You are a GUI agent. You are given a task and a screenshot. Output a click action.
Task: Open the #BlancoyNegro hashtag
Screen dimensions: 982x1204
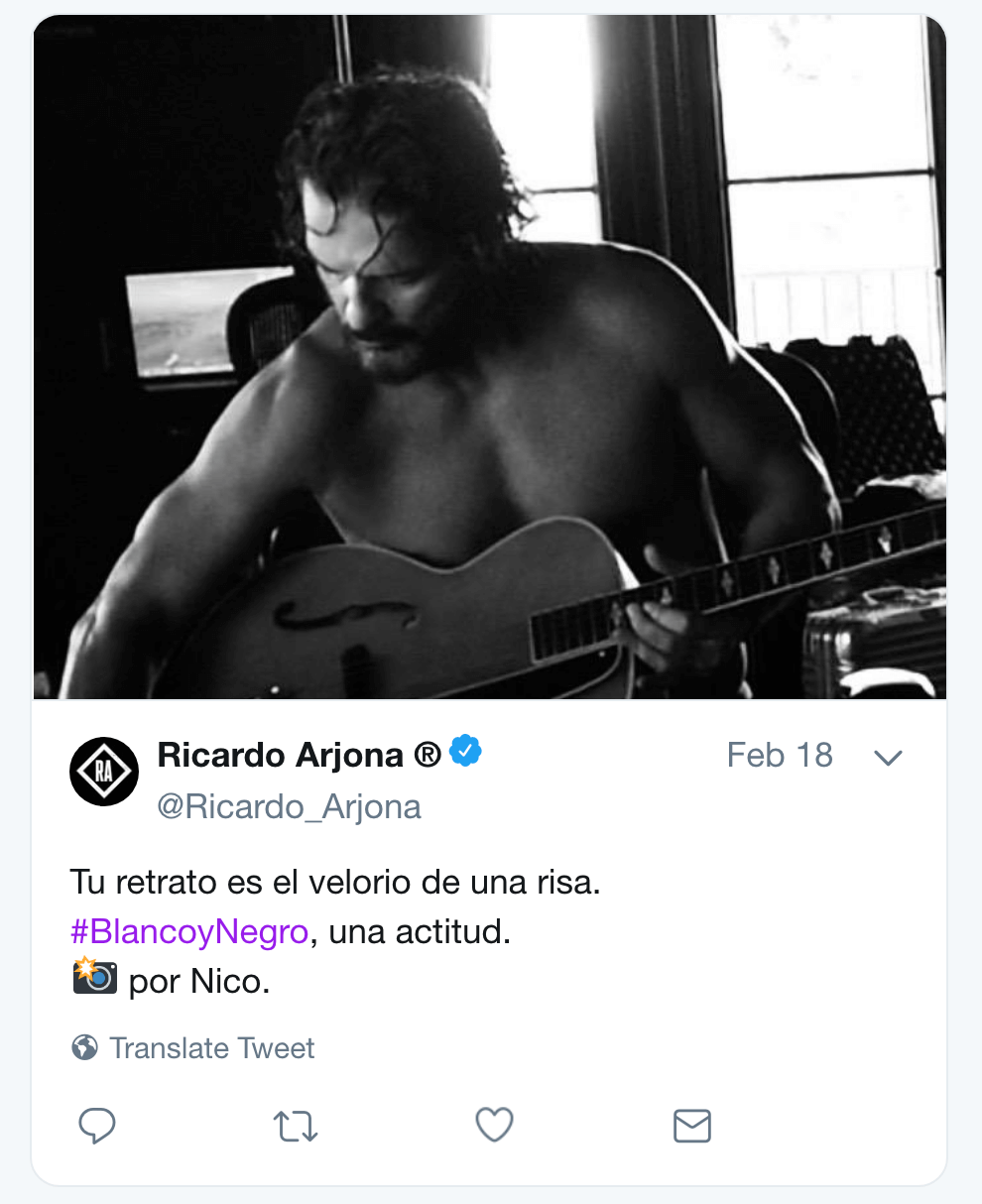tap(189, 932)
